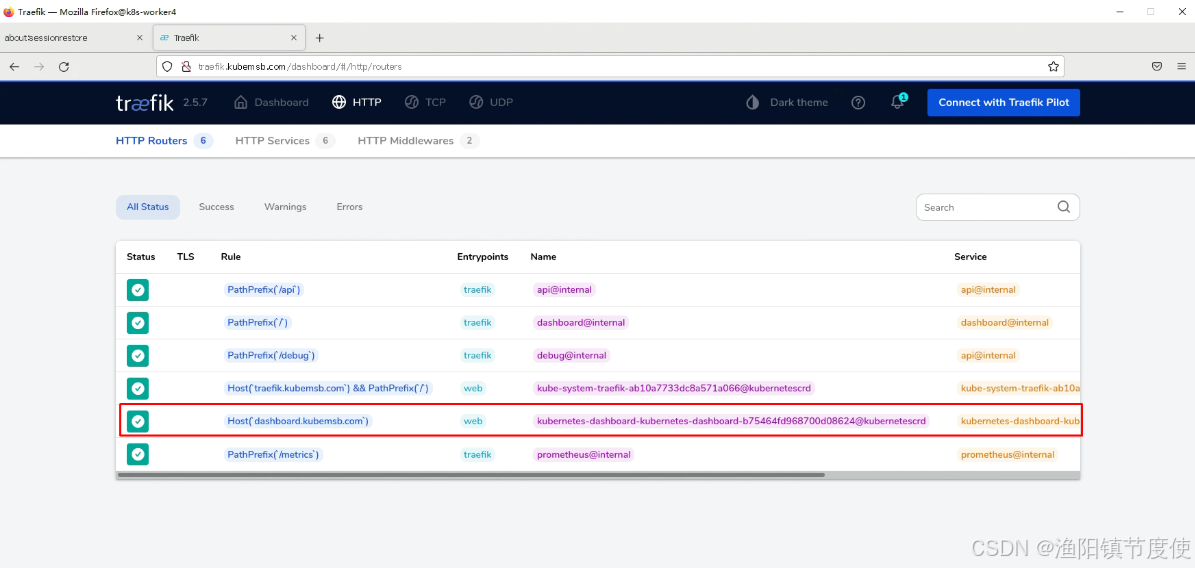Click the Traefik logo in the header
This screenshot has height=568, width=1195.
[145, 102]
